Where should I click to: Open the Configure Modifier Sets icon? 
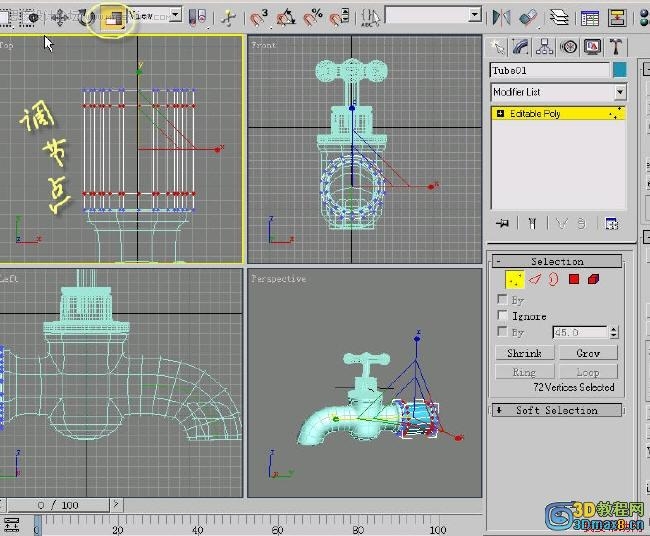(x=612, y=223)
